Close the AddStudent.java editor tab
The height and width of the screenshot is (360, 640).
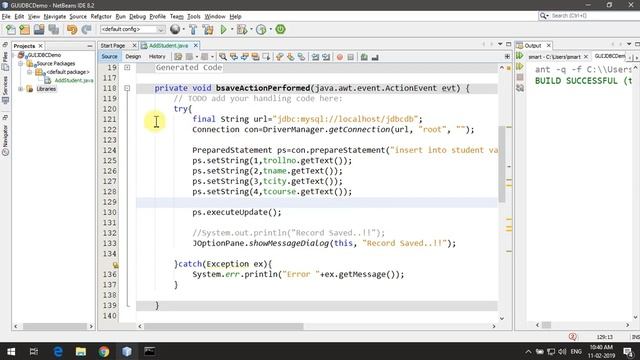tap(196, 45)
